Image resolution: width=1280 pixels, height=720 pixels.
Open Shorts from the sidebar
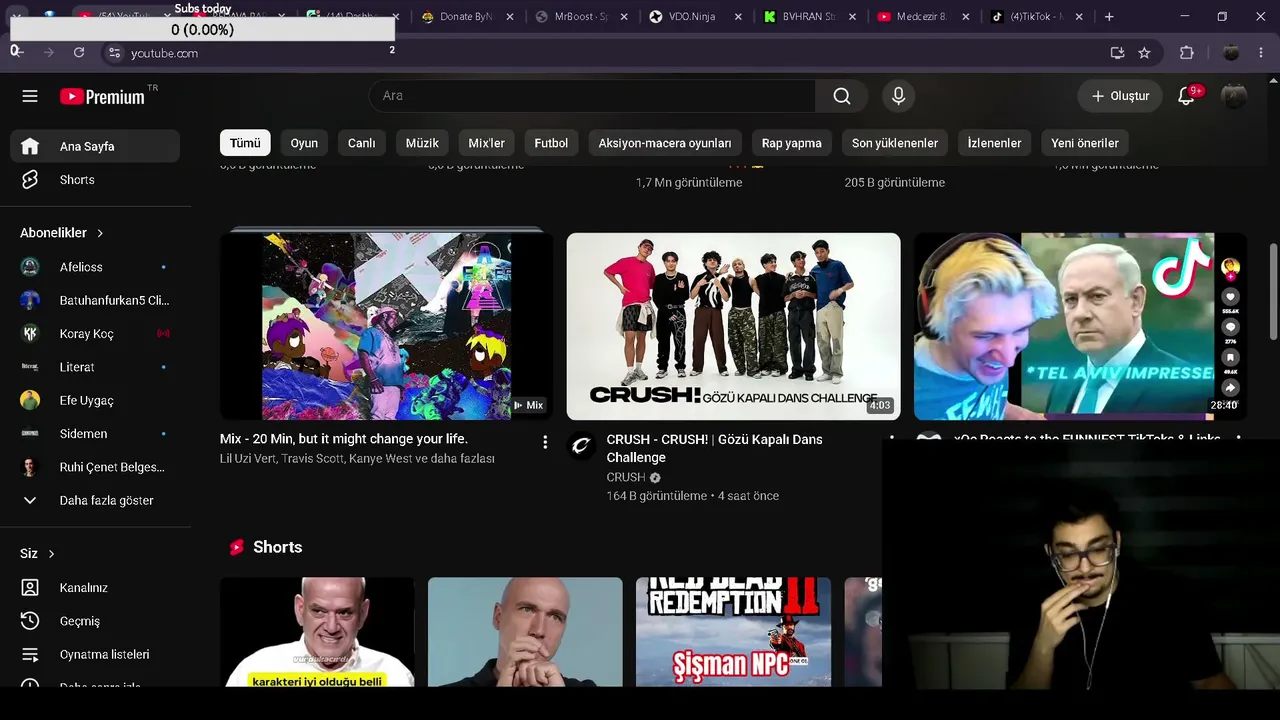tap(95, 180)
